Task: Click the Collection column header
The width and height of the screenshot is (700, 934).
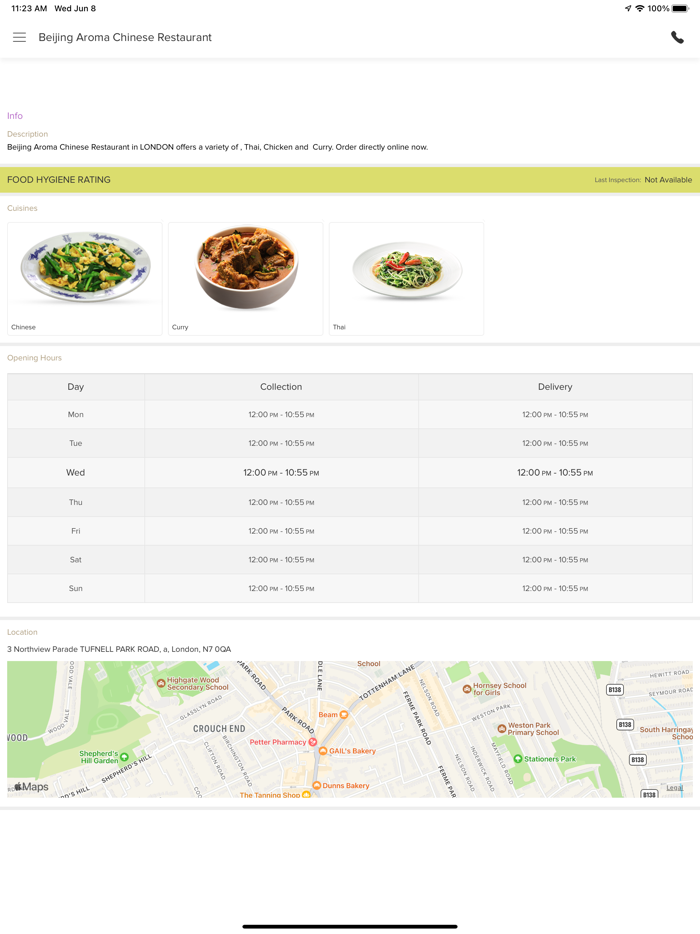Action: (x=281, y=387)
